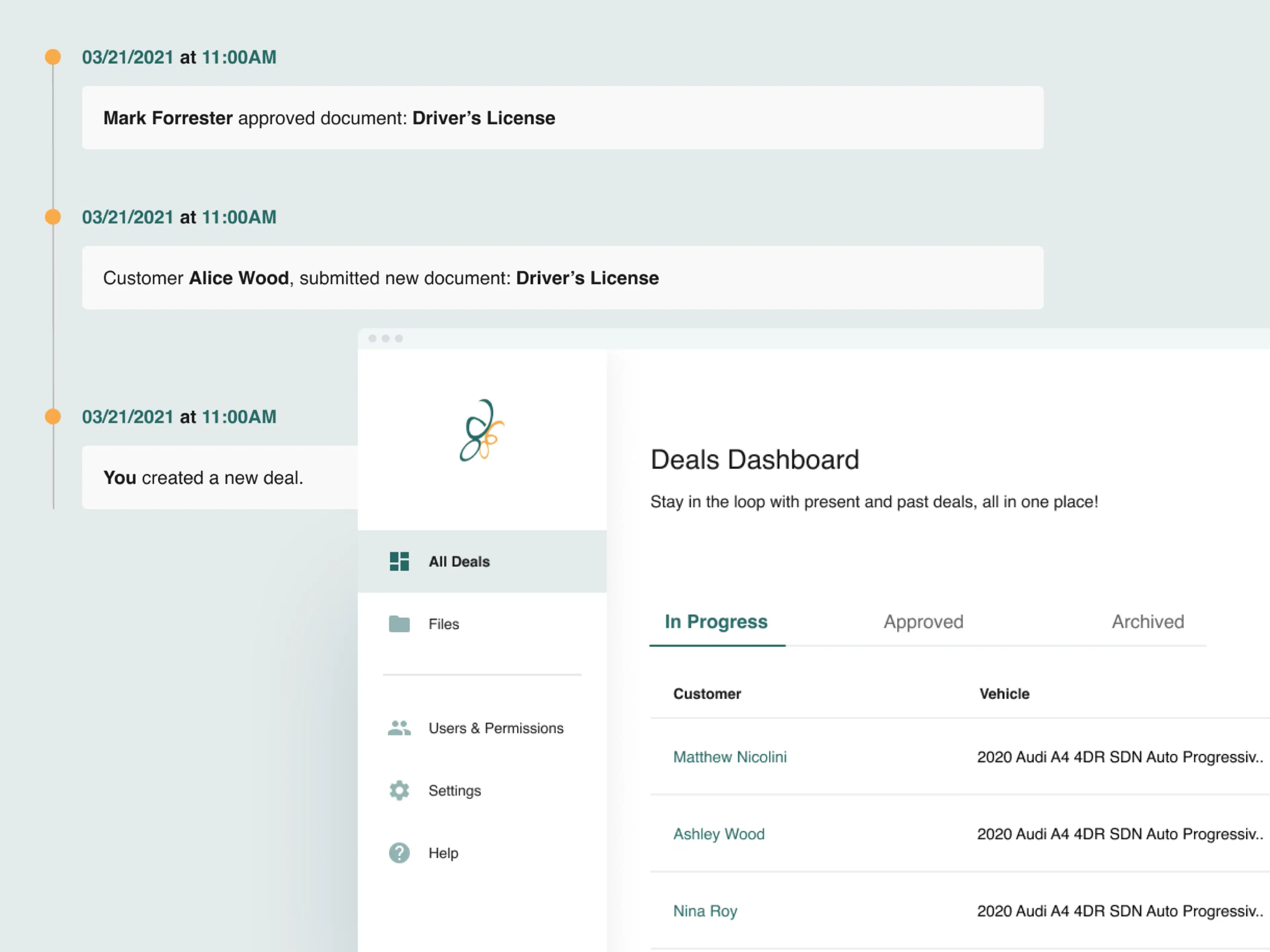Click the All Deals dashboard grid icon

[399, 561]
